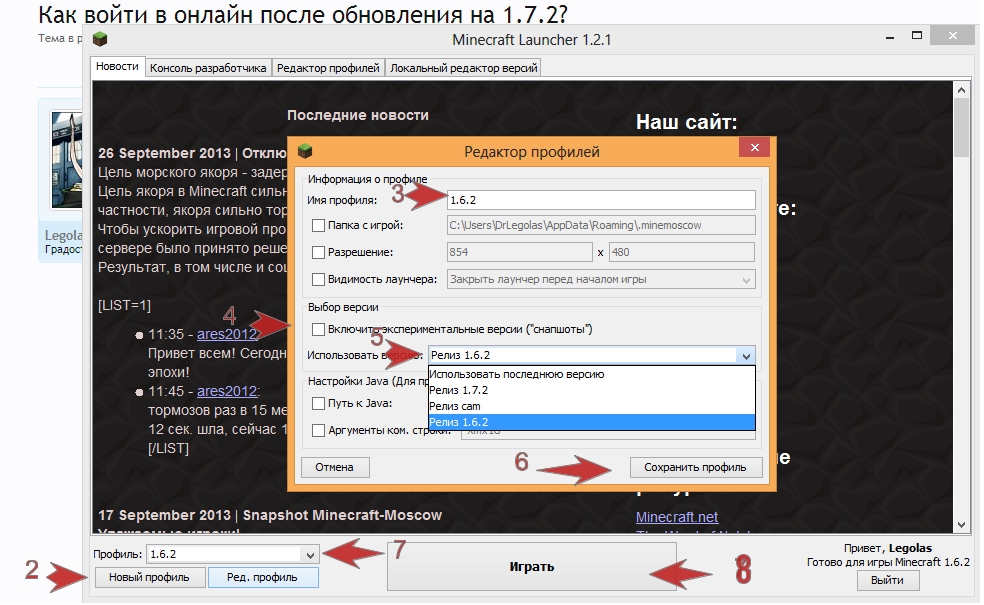Collapse the Использовать версию dropdown arrow
The width and height of the screenshot is (984, 605).
pos(745,355)
